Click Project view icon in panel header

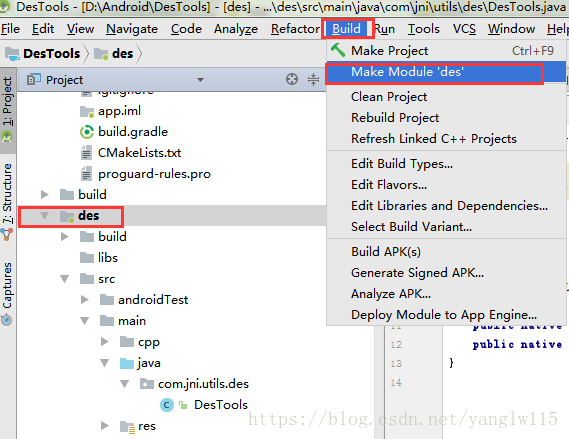[34, 79]
